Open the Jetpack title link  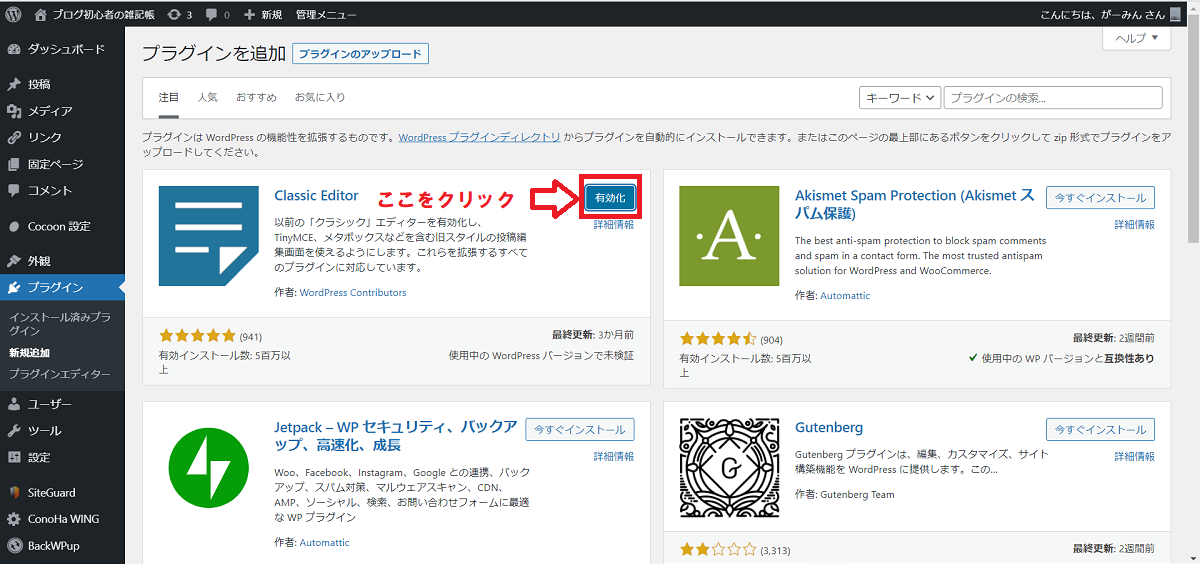pos(396,437)
